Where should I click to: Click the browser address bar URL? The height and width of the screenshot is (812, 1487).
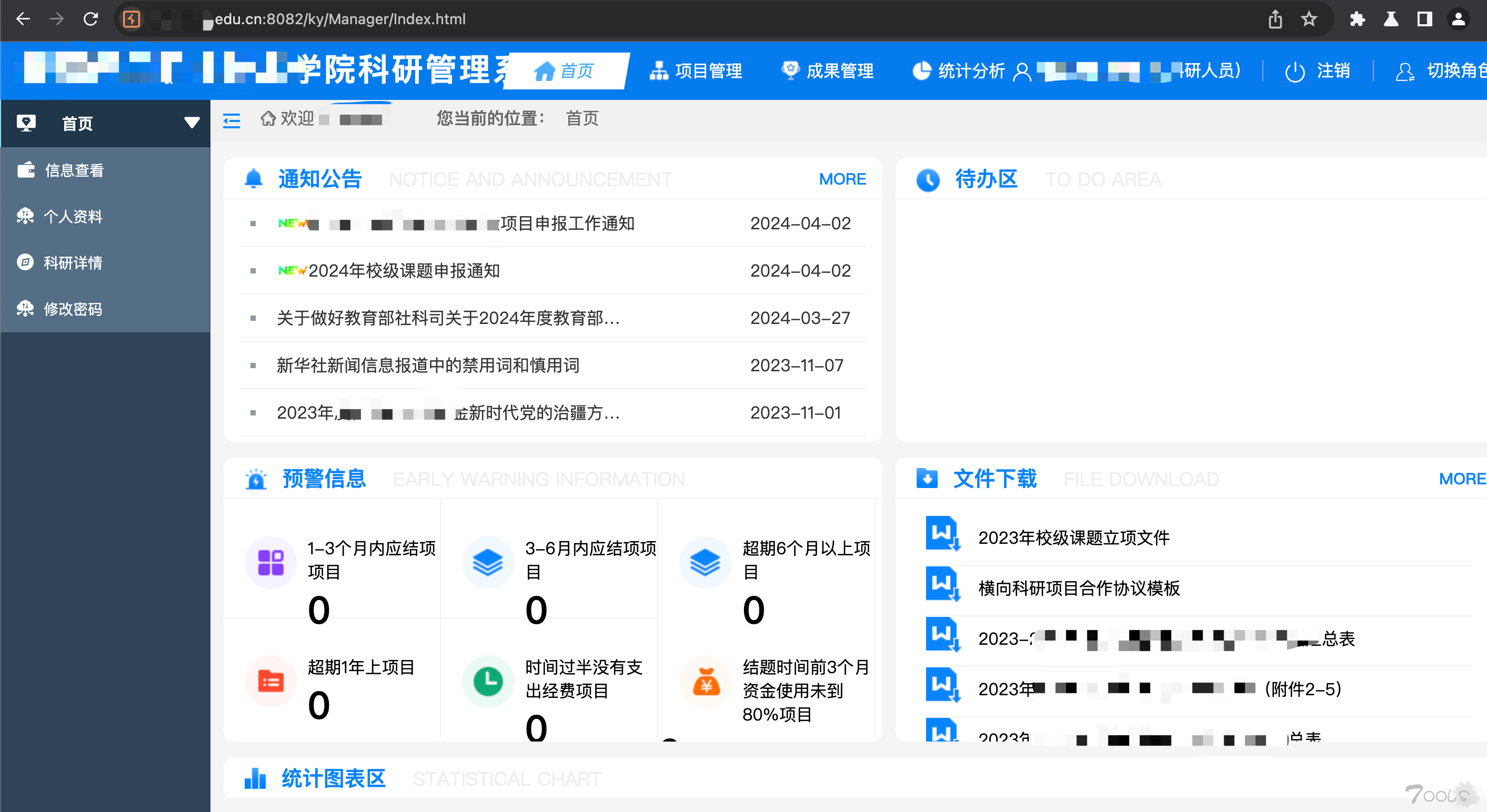[x=340, y=19]
